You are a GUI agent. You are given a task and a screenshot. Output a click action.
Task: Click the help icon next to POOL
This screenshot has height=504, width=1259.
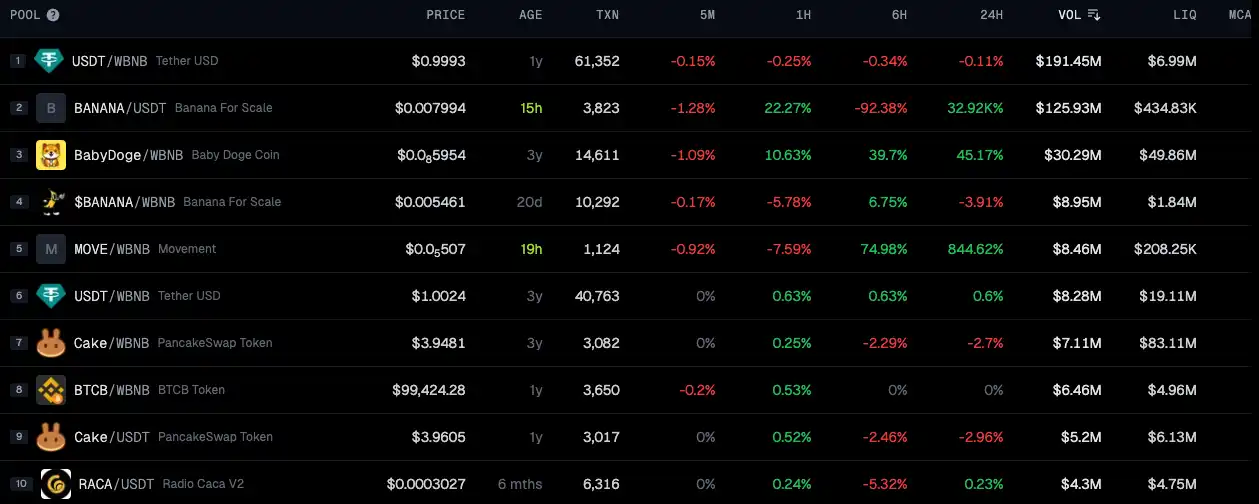53,15
